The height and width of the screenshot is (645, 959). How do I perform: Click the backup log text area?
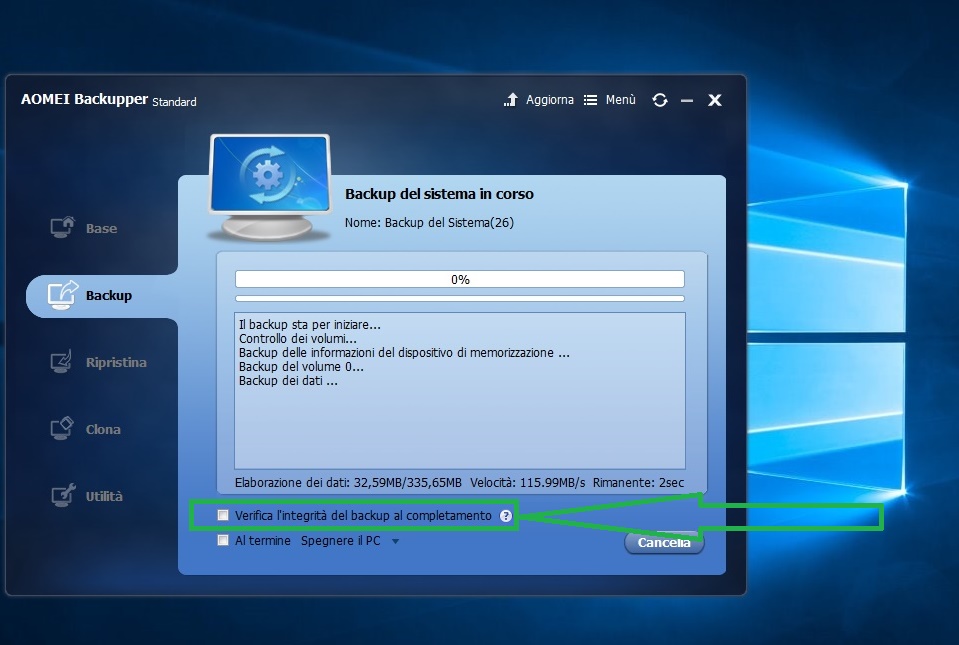pyautogui.click(x=460, y=391)
